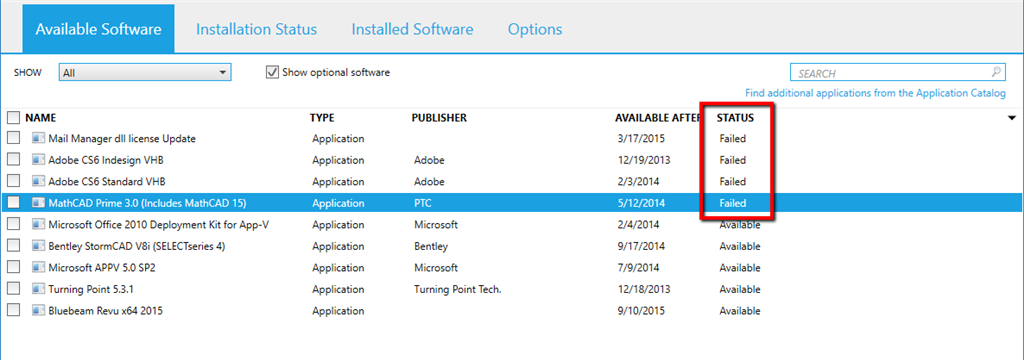Click the MathCAD Prime 3.0 application icon
The width and height of the screenshot is (1024, 360).
click(38, 203)
